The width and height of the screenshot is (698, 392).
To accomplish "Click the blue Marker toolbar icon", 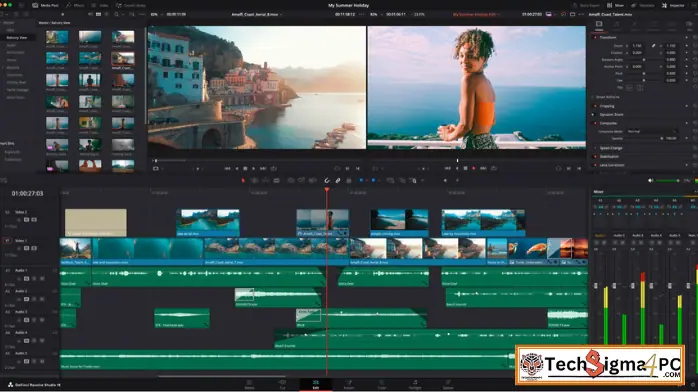I will tap(373, 180).
